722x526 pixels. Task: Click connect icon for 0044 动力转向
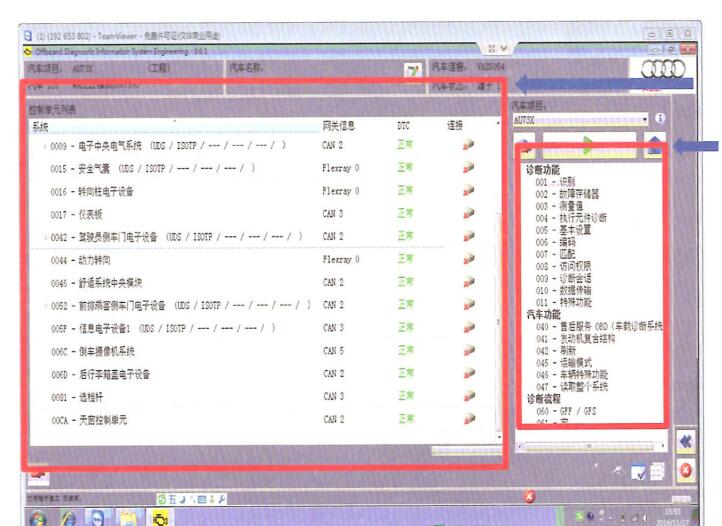tap(469, 259)
